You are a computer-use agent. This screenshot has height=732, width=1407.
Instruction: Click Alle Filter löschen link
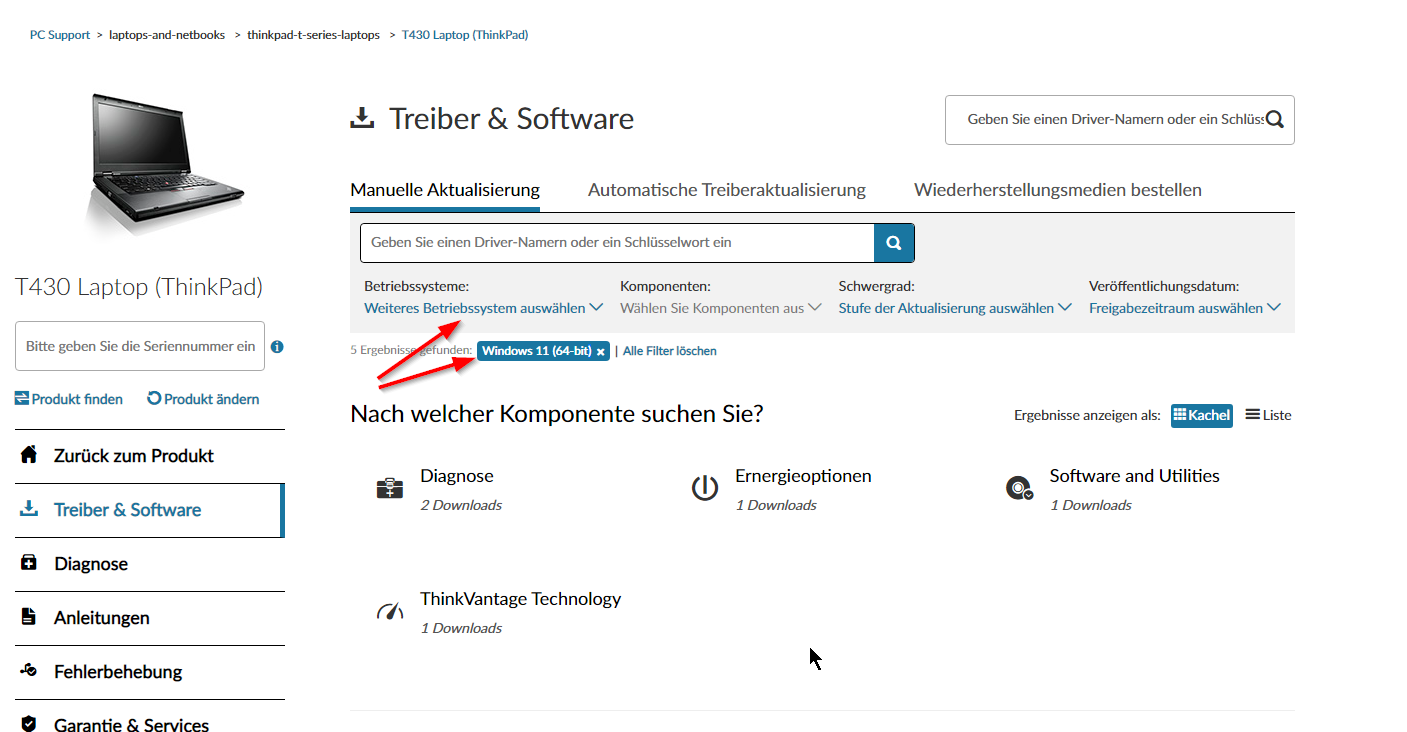(669, 351)
